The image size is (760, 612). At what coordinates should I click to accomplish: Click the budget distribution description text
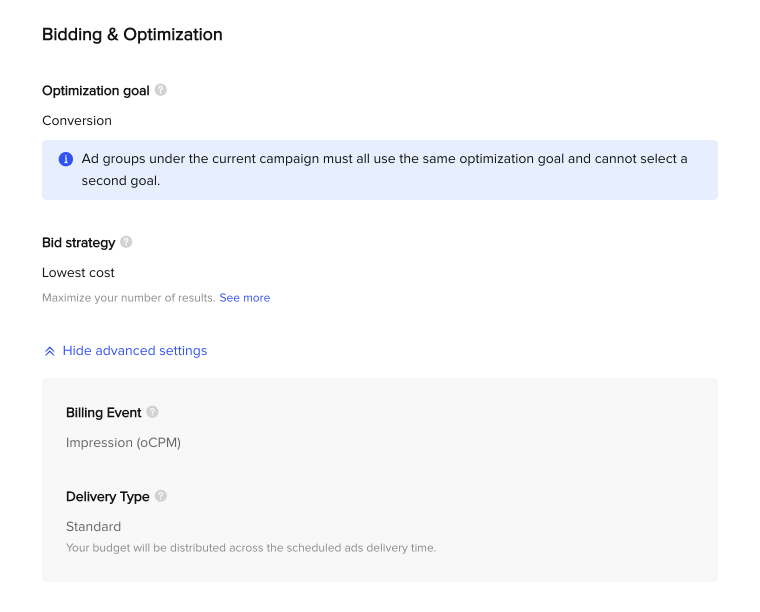tap(251, 548)
